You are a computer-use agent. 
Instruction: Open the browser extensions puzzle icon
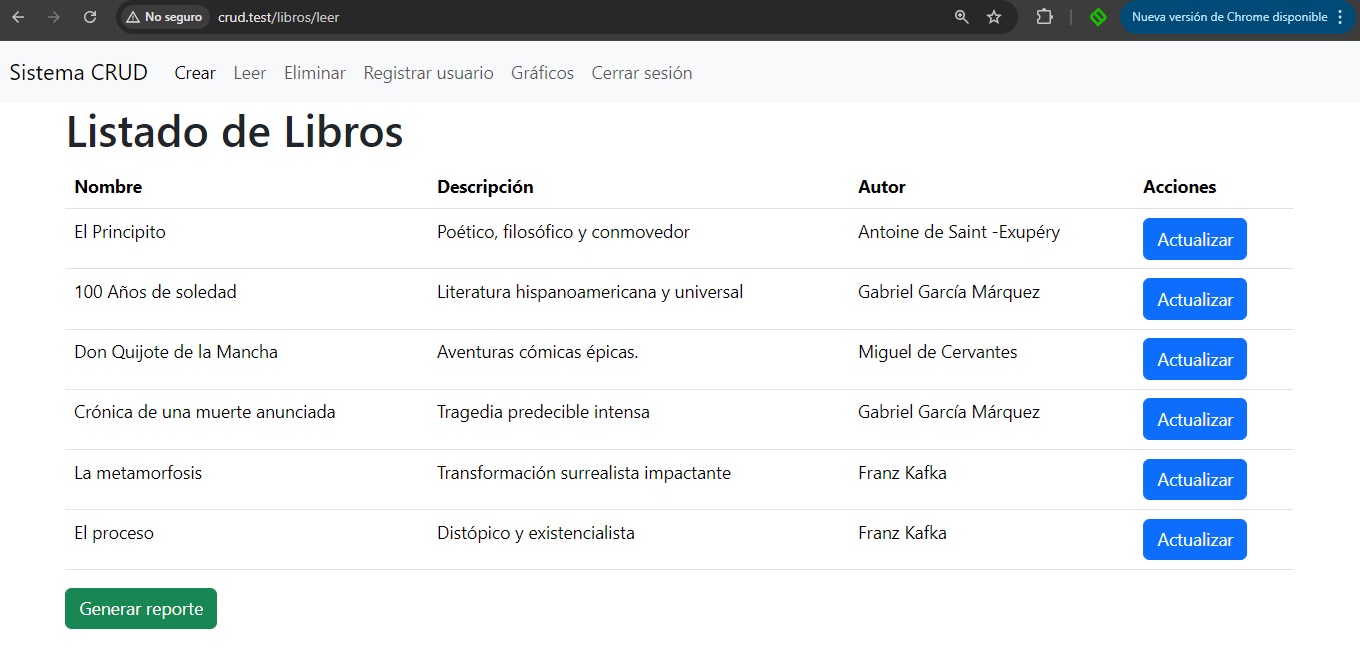pyautogui.click(x=1043, y=17)
